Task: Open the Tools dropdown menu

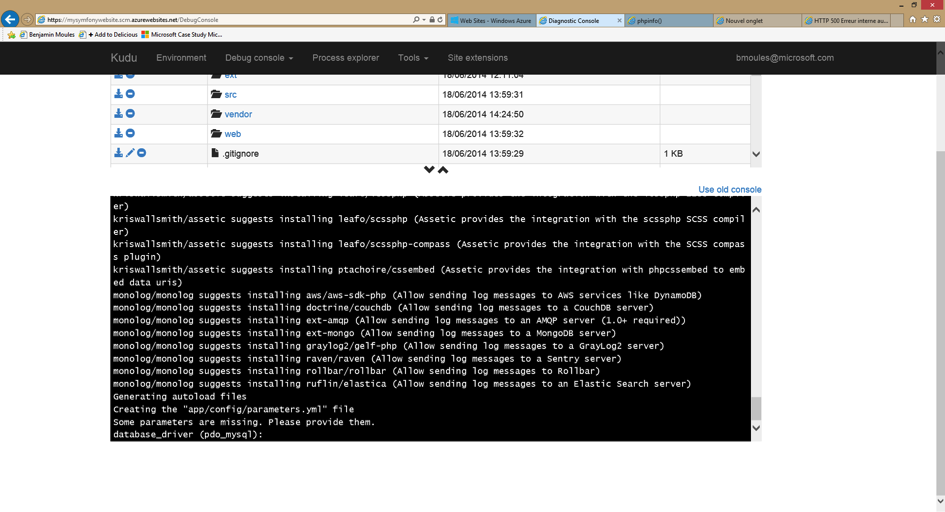Action: 413,58
